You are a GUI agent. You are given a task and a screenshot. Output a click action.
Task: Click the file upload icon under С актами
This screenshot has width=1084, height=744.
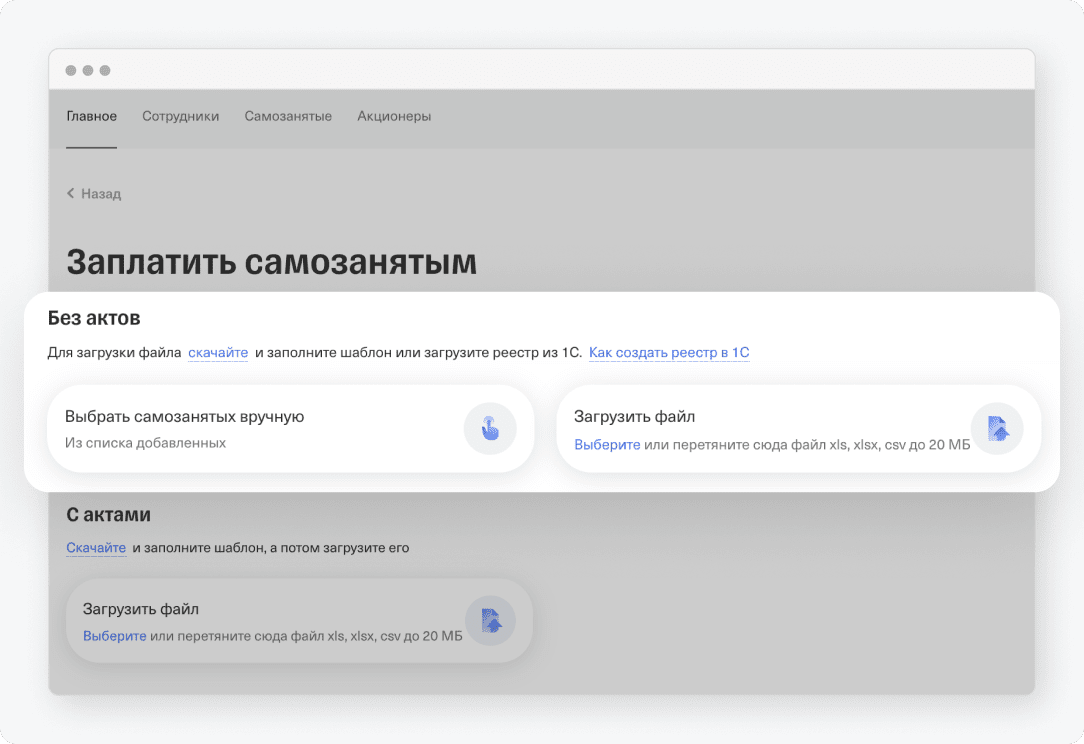490,621
